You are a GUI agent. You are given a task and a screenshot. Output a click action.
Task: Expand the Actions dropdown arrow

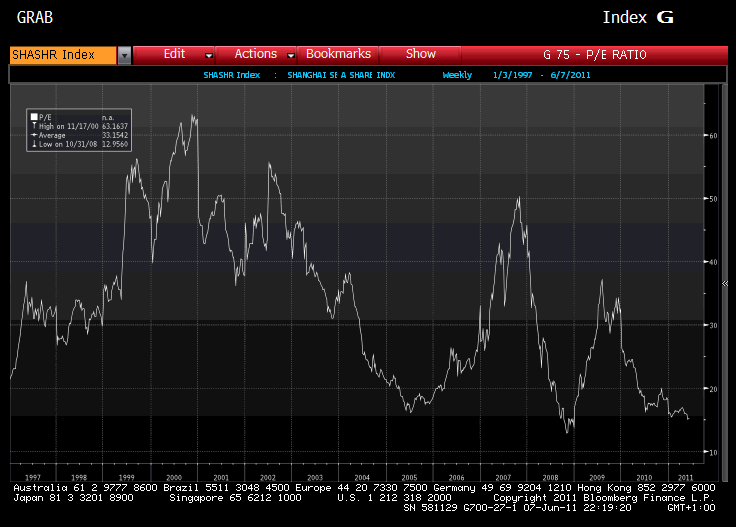[291, 55]
